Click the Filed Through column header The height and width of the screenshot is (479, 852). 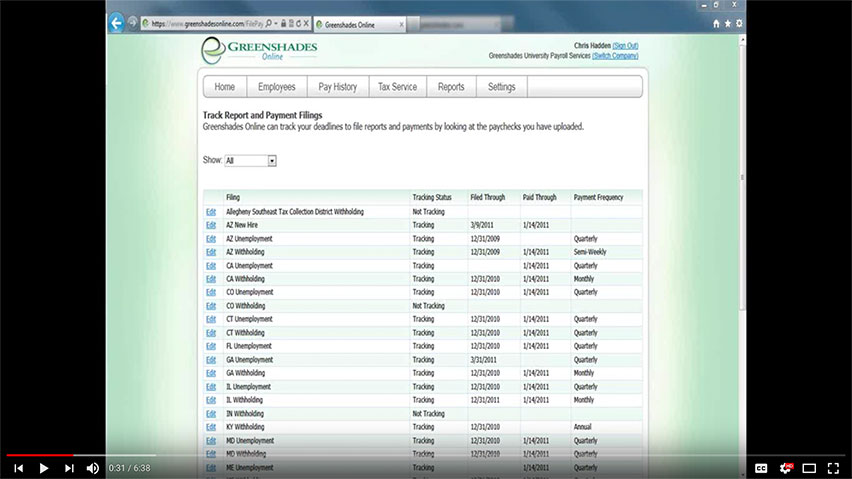pyautogui.click(x=487, y=197)
